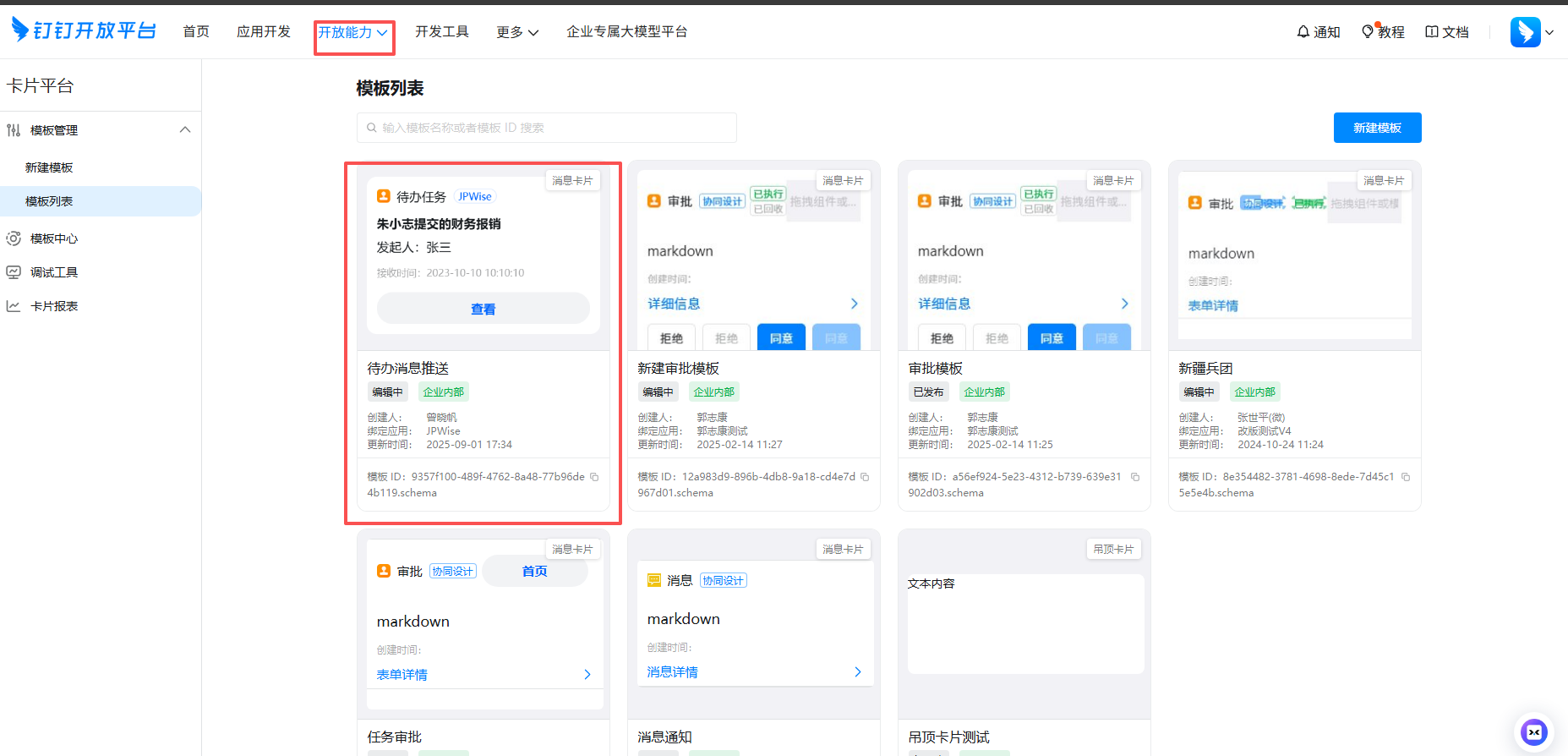Viewport: 1568px width, 756px height.
Task: Click 查看 button in 待办消息推送 preview
Action: pyautogui.click(x=484, y=309)
